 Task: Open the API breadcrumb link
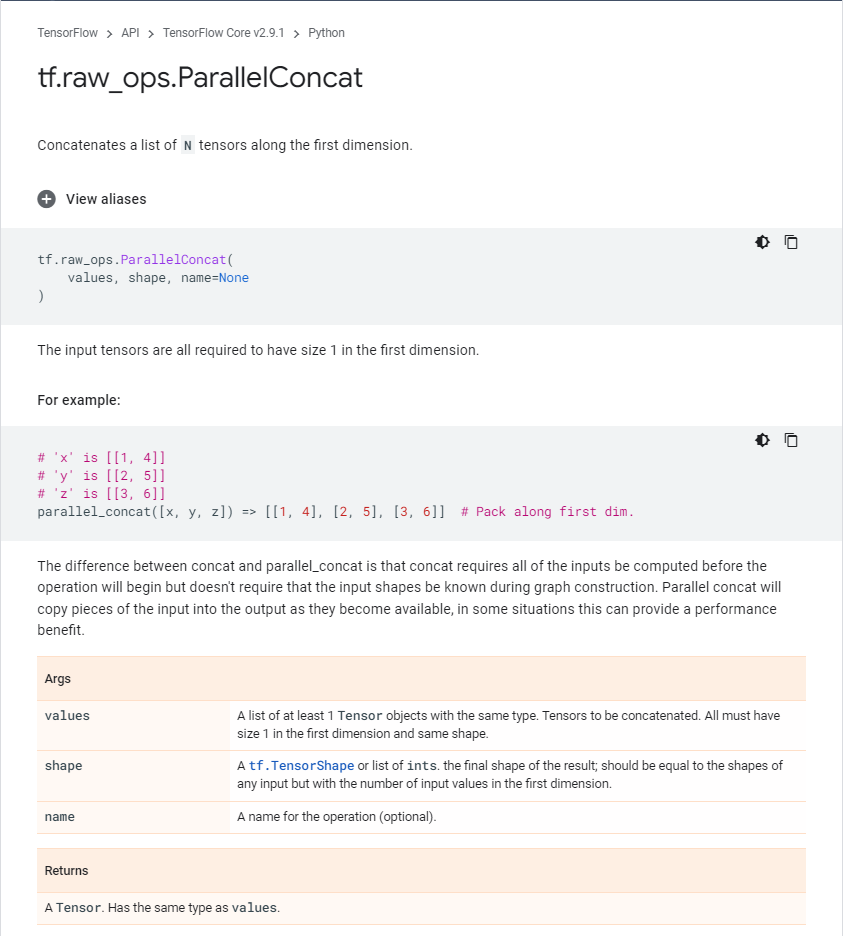[130, 33]
